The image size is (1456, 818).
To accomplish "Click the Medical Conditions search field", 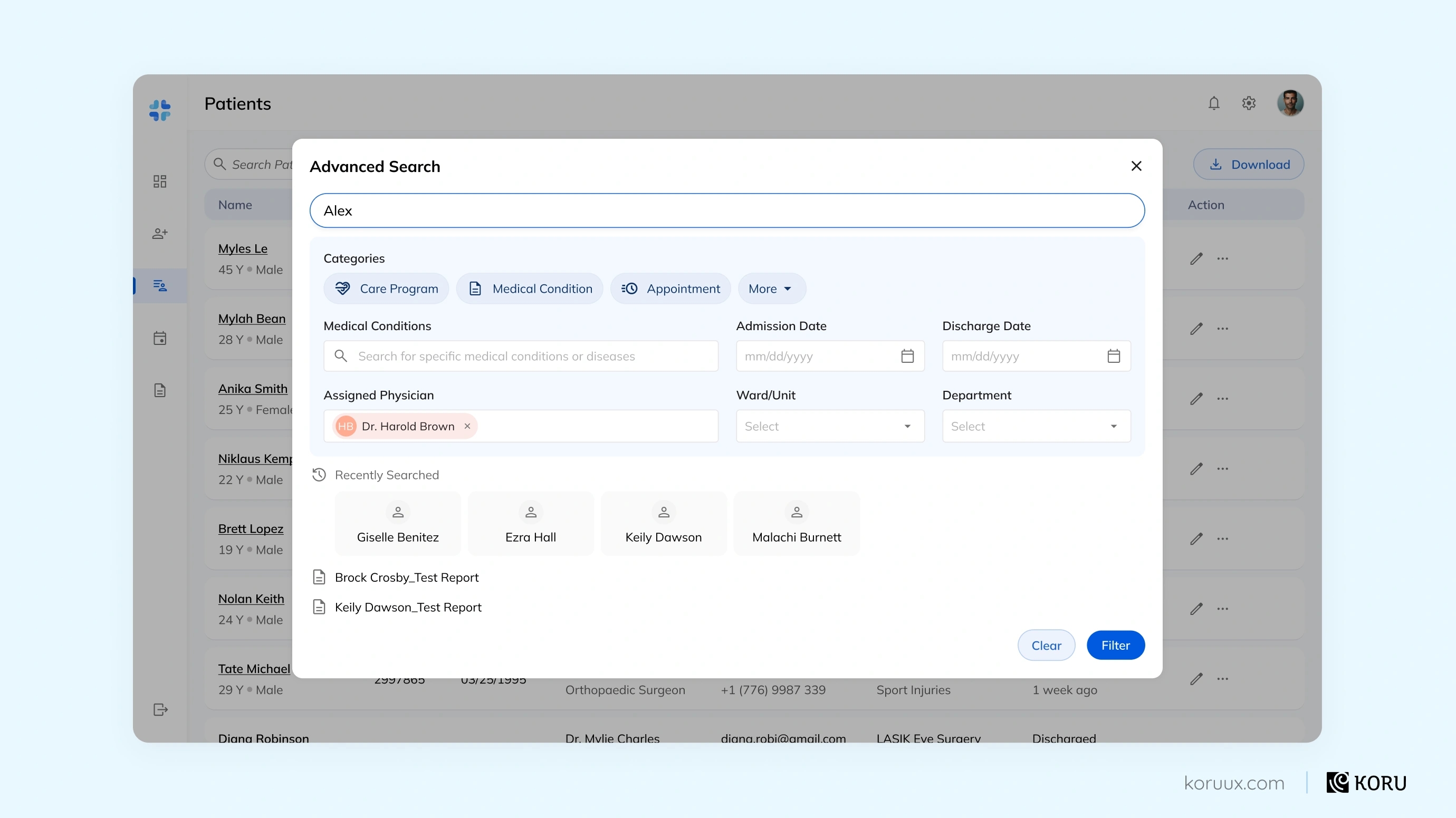I will 521,356.
